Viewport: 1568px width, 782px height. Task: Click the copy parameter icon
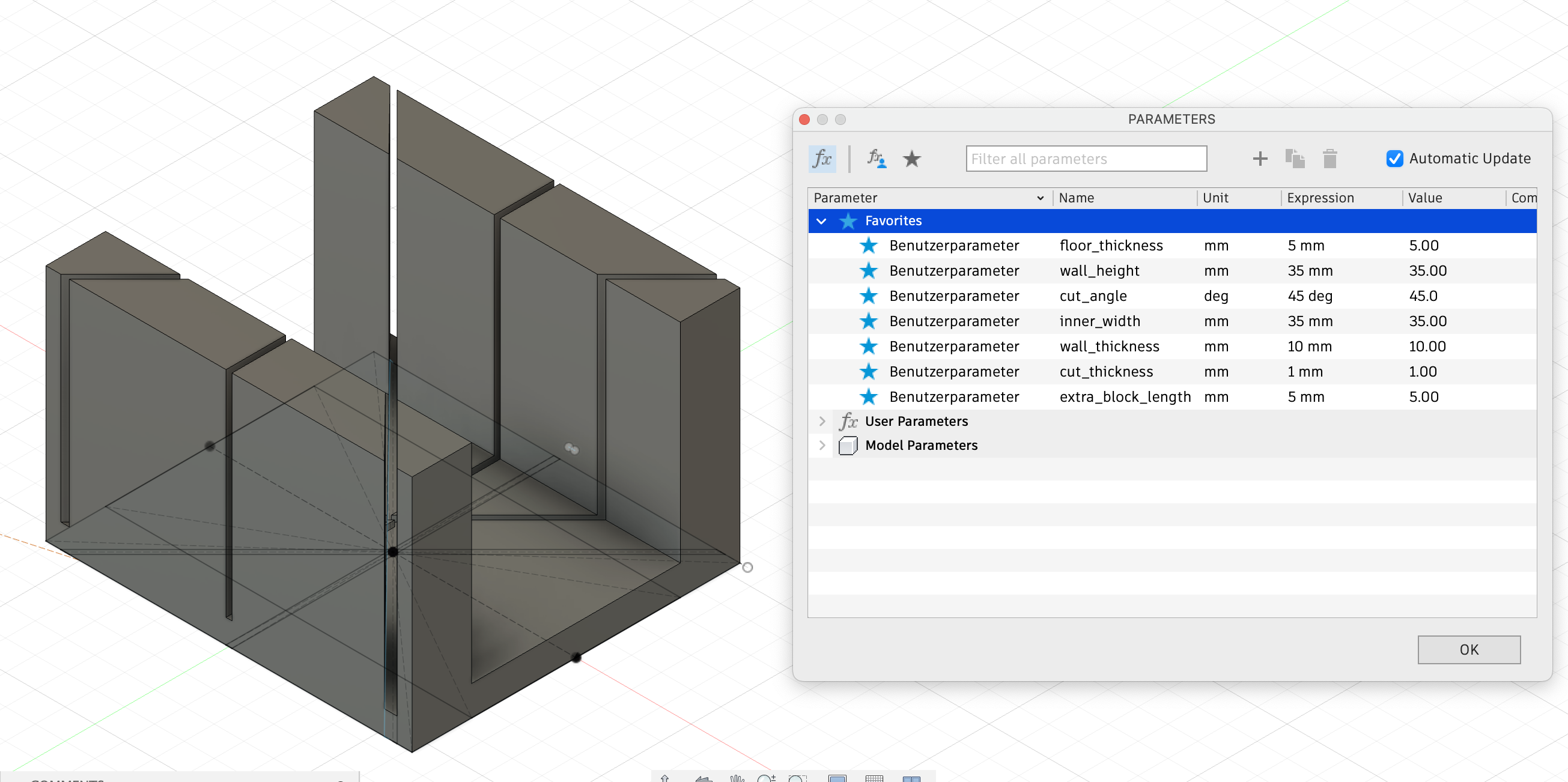point(1295,158)
